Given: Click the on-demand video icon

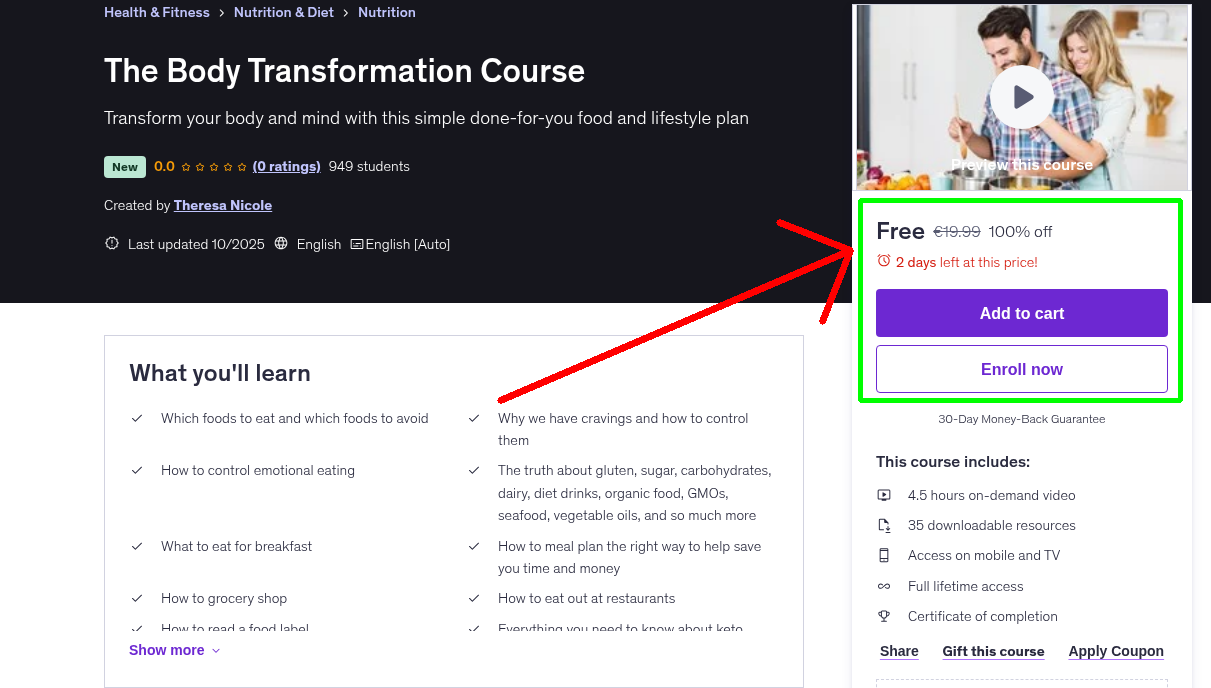Looking at the screenshot, I should [884, 495].
